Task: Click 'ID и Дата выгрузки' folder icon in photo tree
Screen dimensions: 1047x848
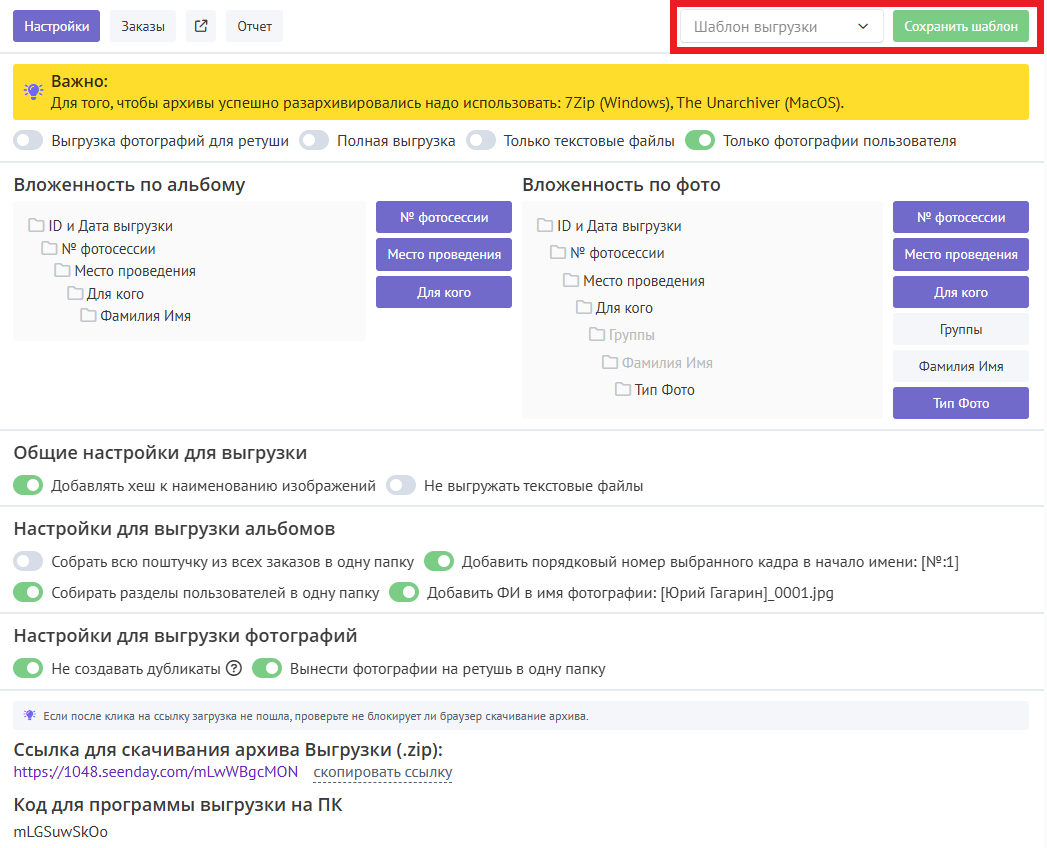Action: [545, 226]
